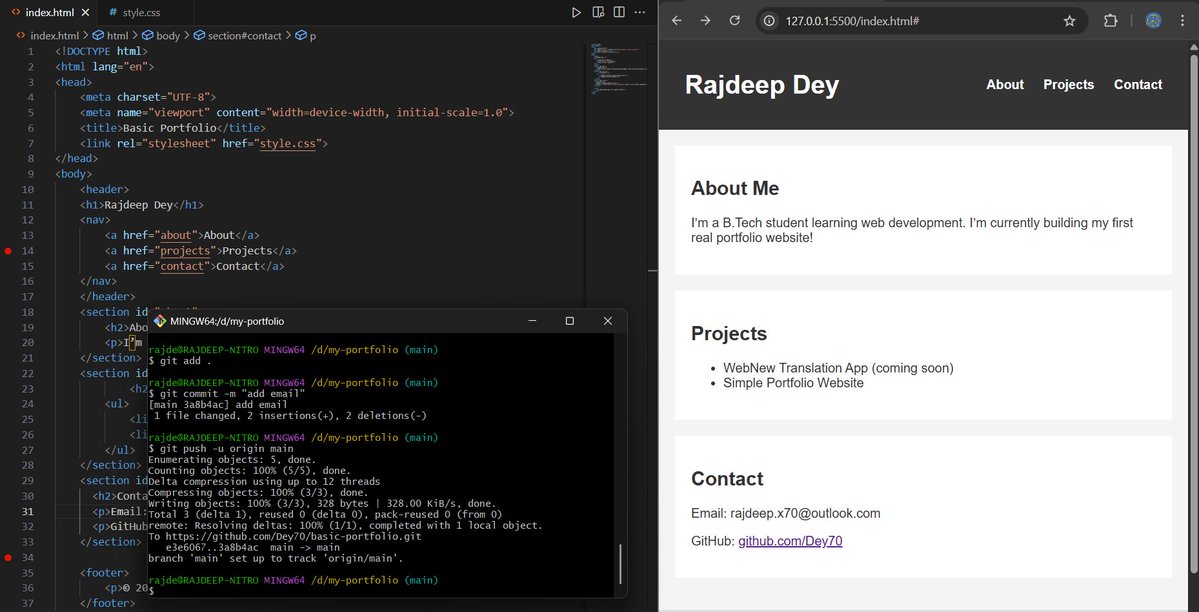Place cursor in the Basic Portfolio title text
1199x612 pixels.
pos(170,128)
